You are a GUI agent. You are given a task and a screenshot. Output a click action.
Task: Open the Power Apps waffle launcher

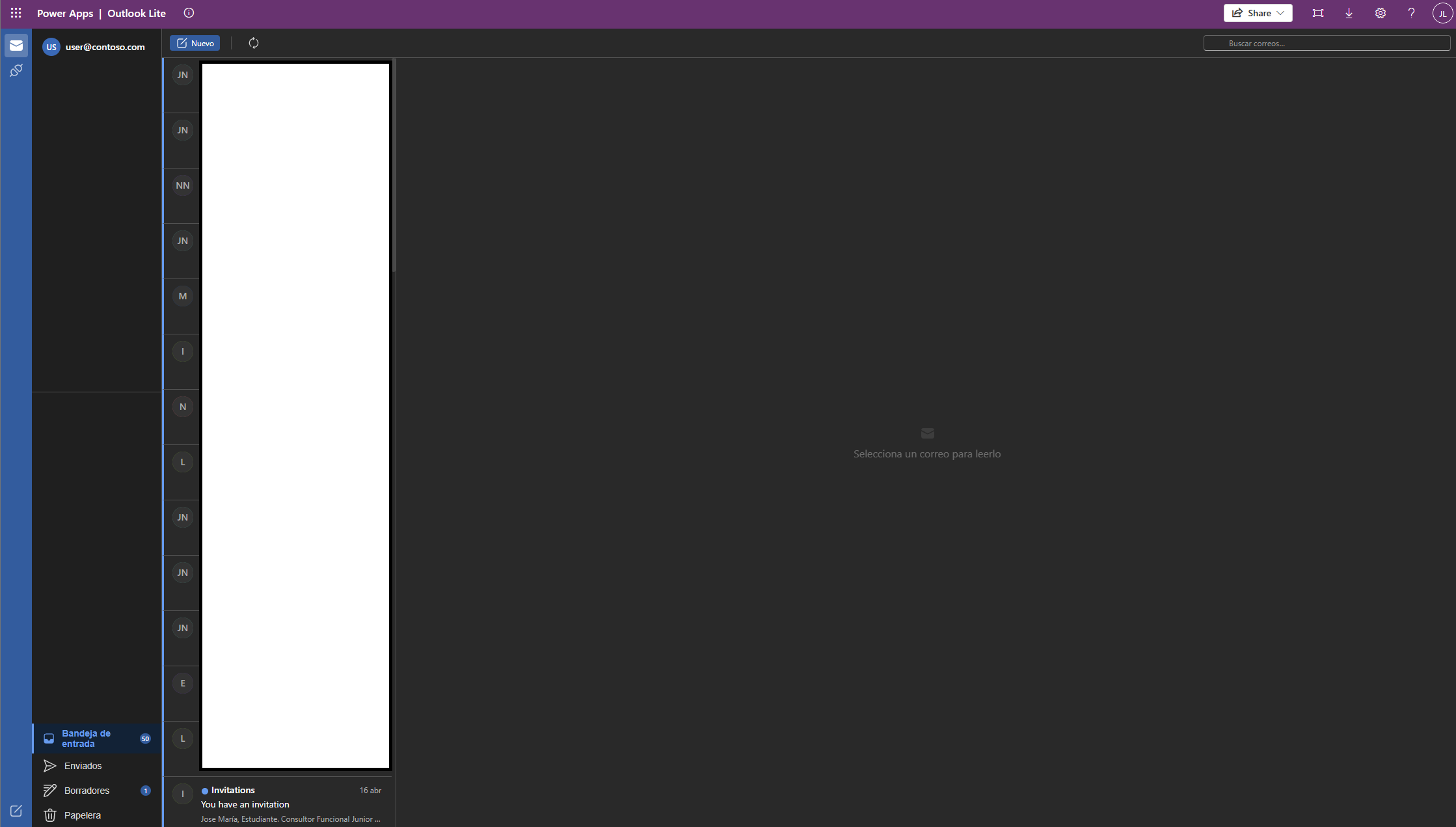click(16, 13)
